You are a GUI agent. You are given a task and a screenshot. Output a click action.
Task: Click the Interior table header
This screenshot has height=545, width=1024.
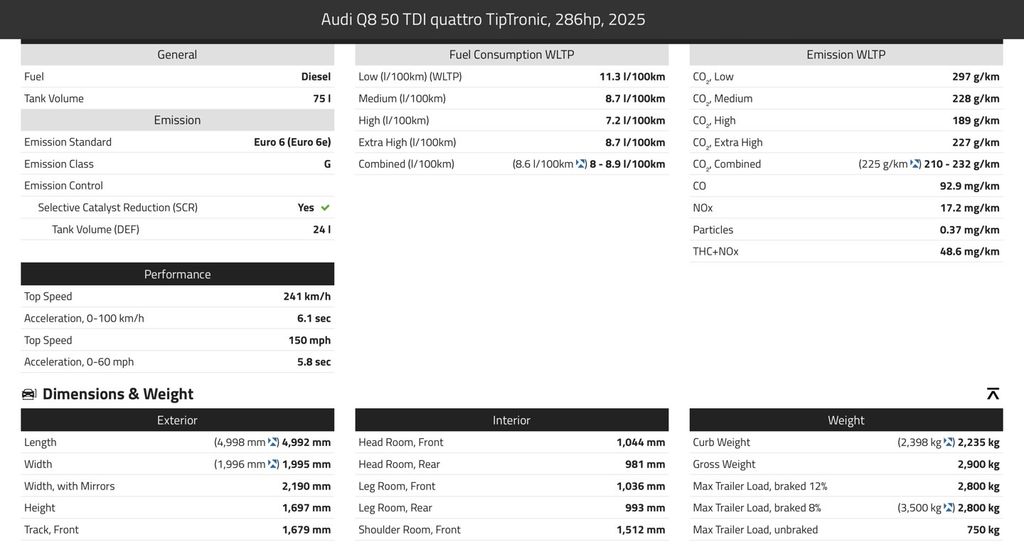tap(511, 420)
